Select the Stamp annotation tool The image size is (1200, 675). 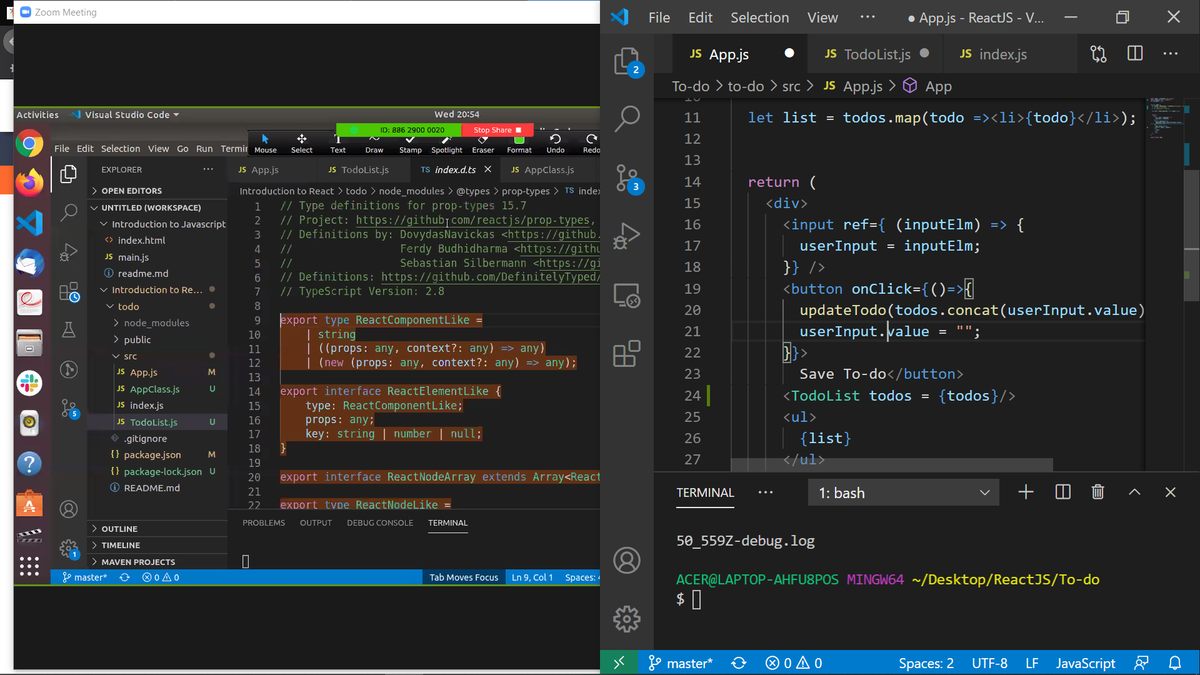click(x=410, y=143)
